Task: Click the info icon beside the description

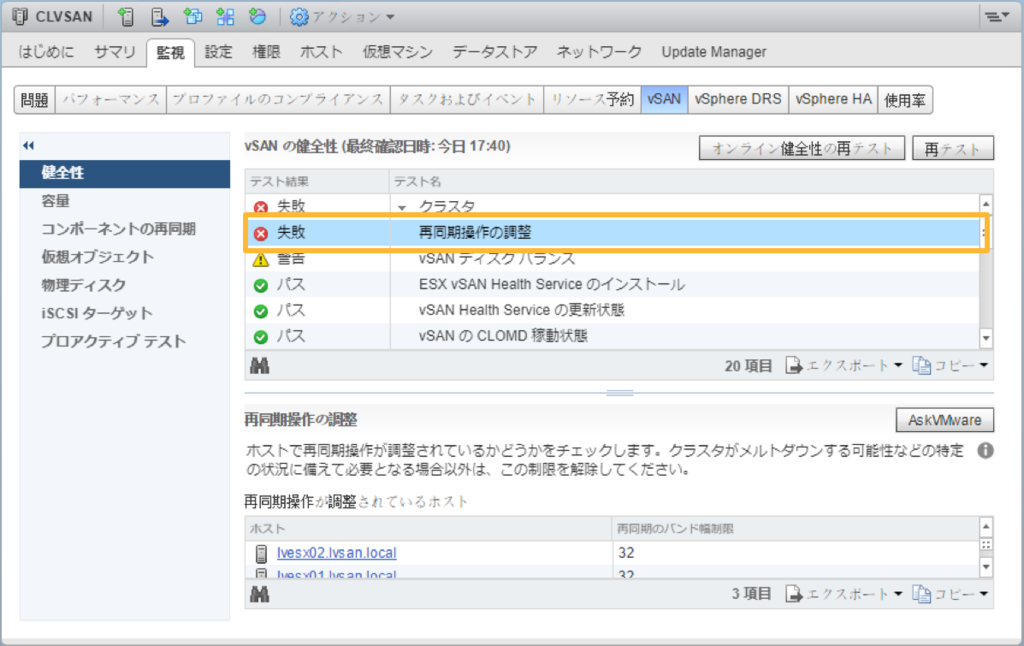Action: (985, 451)
